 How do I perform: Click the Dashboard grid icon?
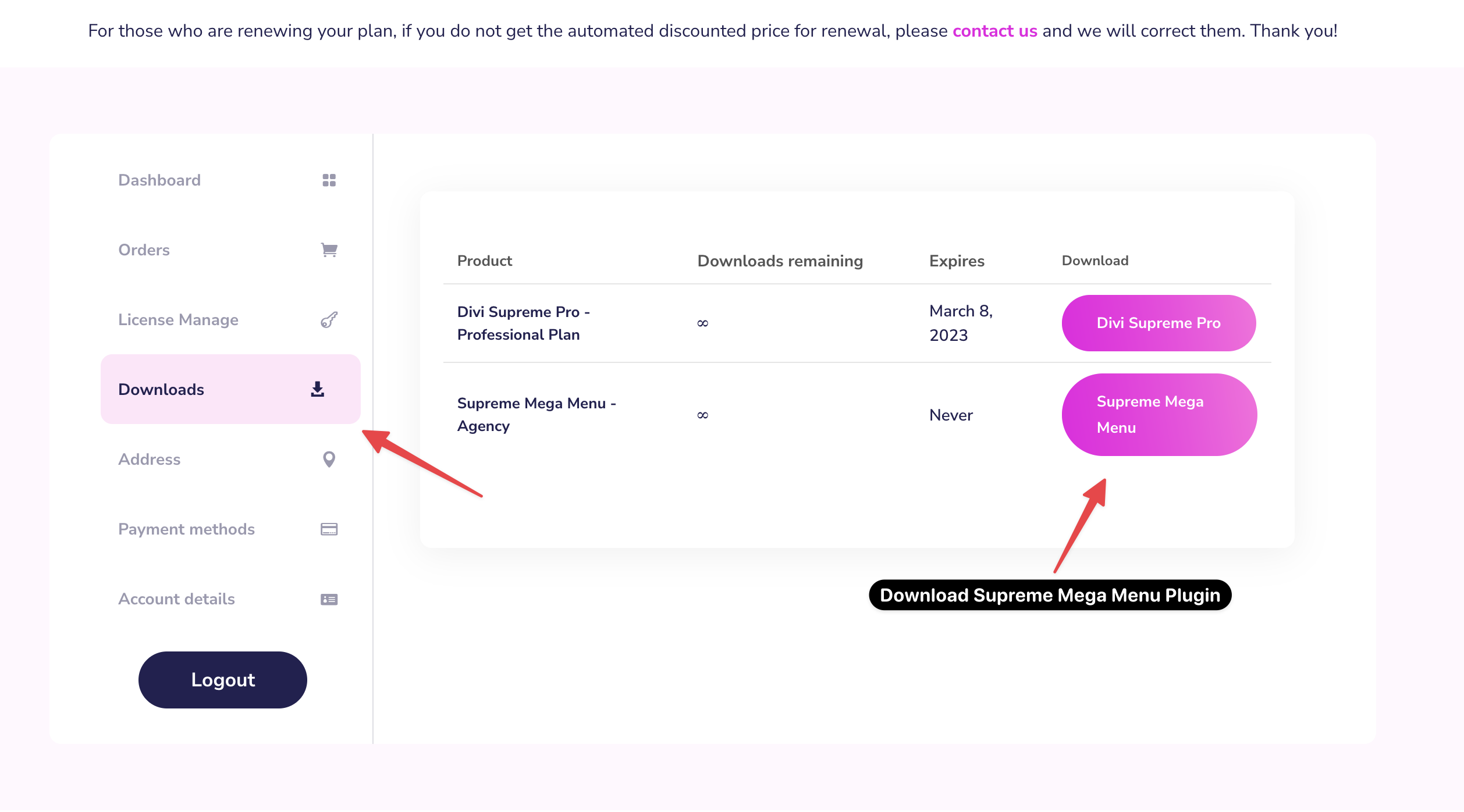coord(329,180)
